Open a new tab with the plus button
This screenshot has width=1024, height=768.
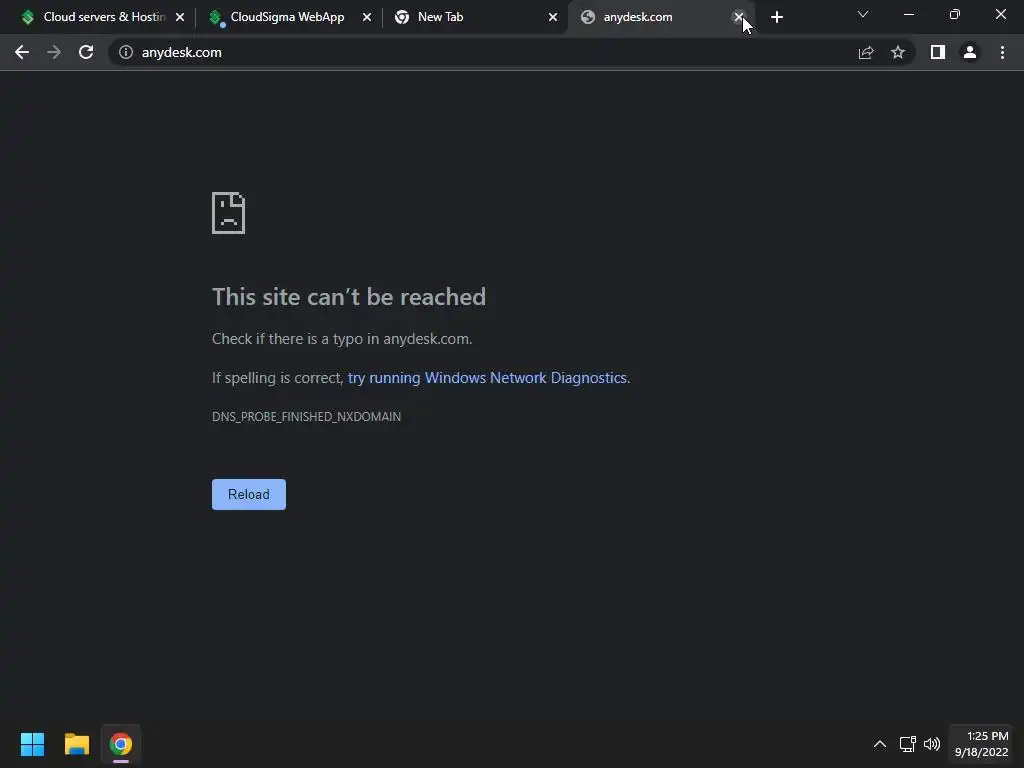tap(776, 17)
